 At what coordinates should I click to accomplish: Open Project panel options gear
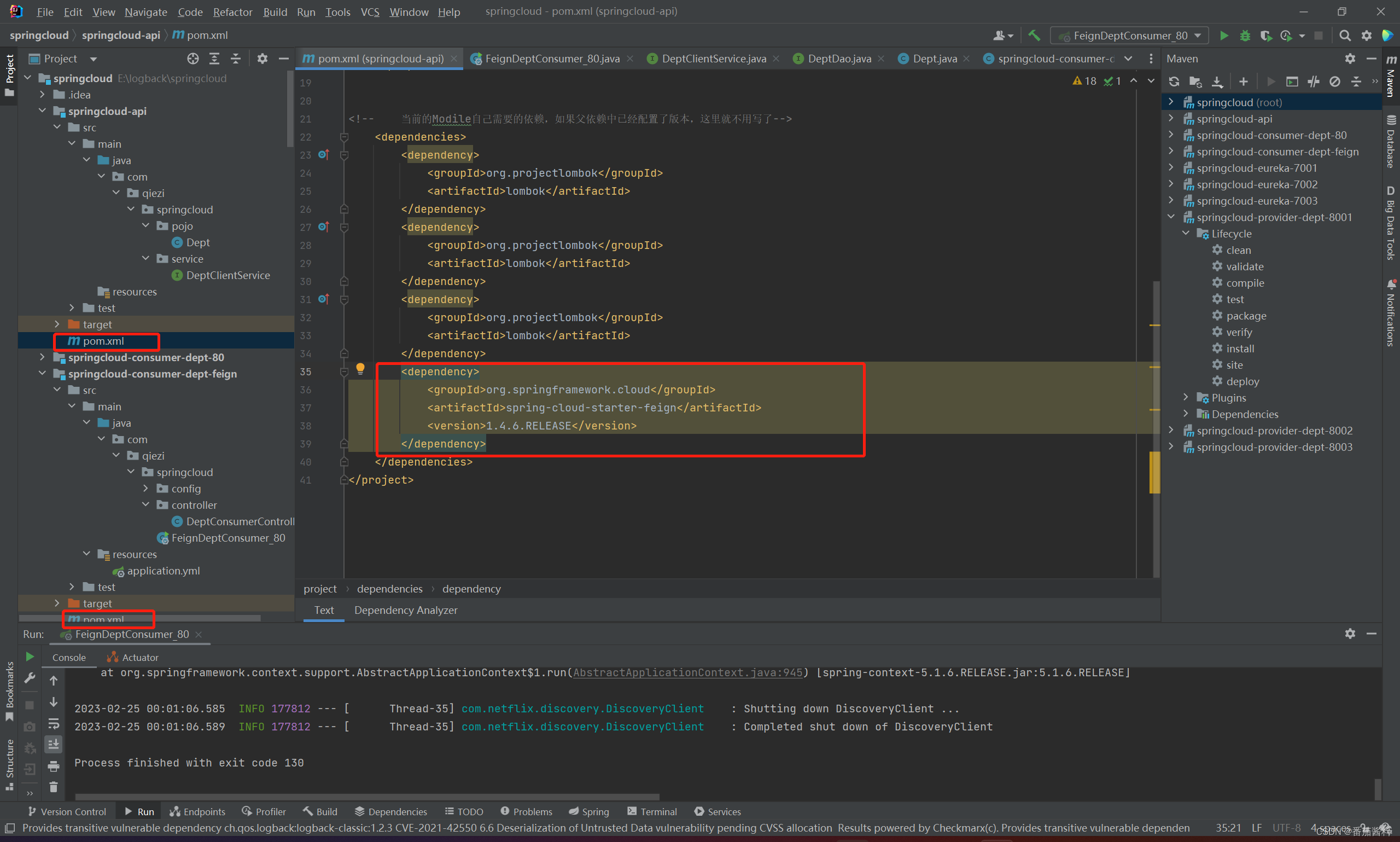click(262, 59)
